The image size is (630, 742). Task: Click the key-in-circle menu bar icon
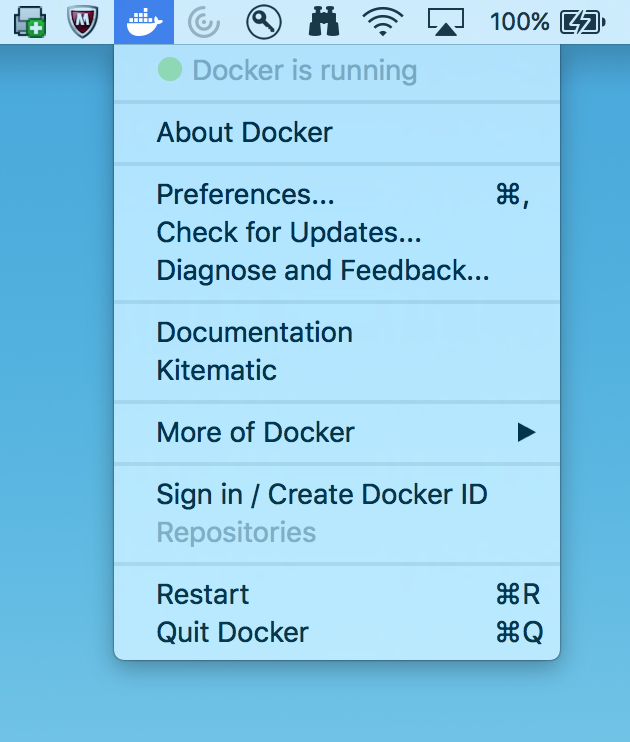pos(263,21)
